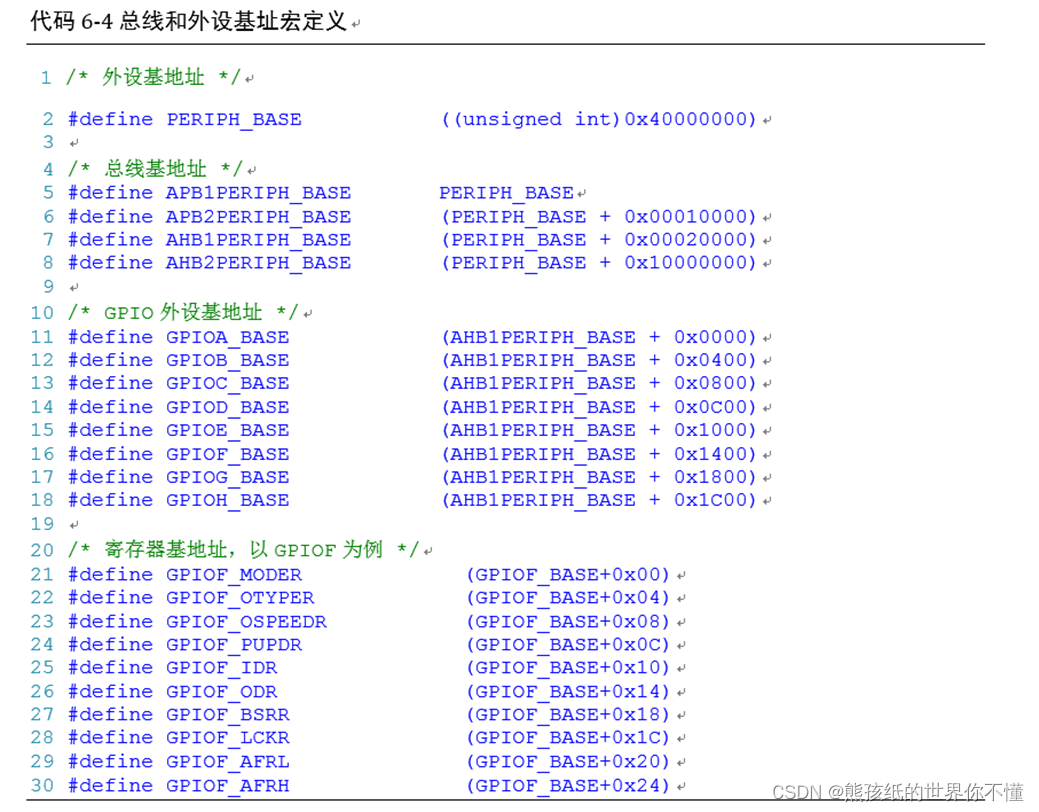Select GPIOF_IDR macro name
This screenshot has width=1039, height=812.
pos(221,668)
